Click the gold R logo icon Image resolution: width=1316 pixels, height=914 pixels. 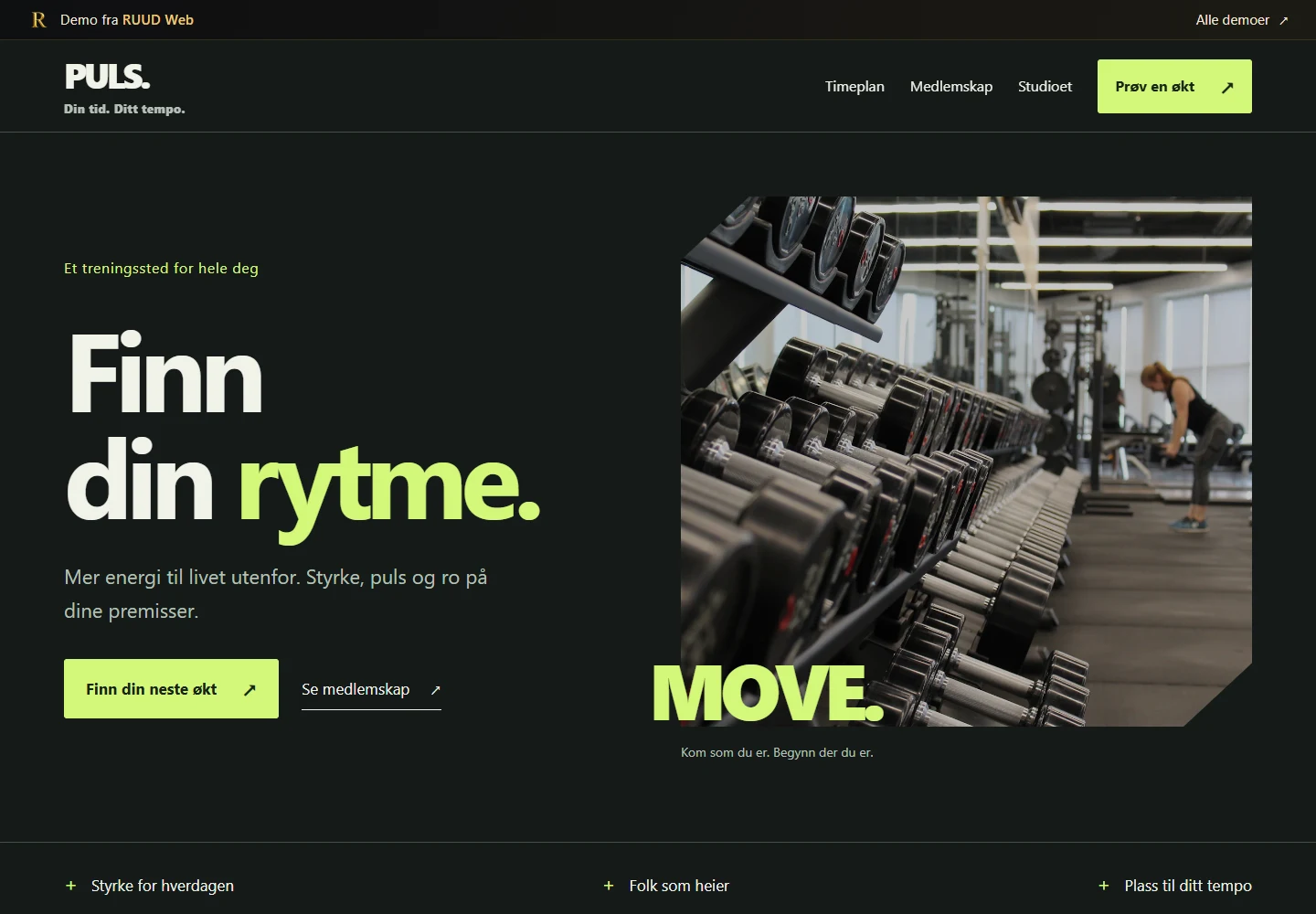coord(38,20)
